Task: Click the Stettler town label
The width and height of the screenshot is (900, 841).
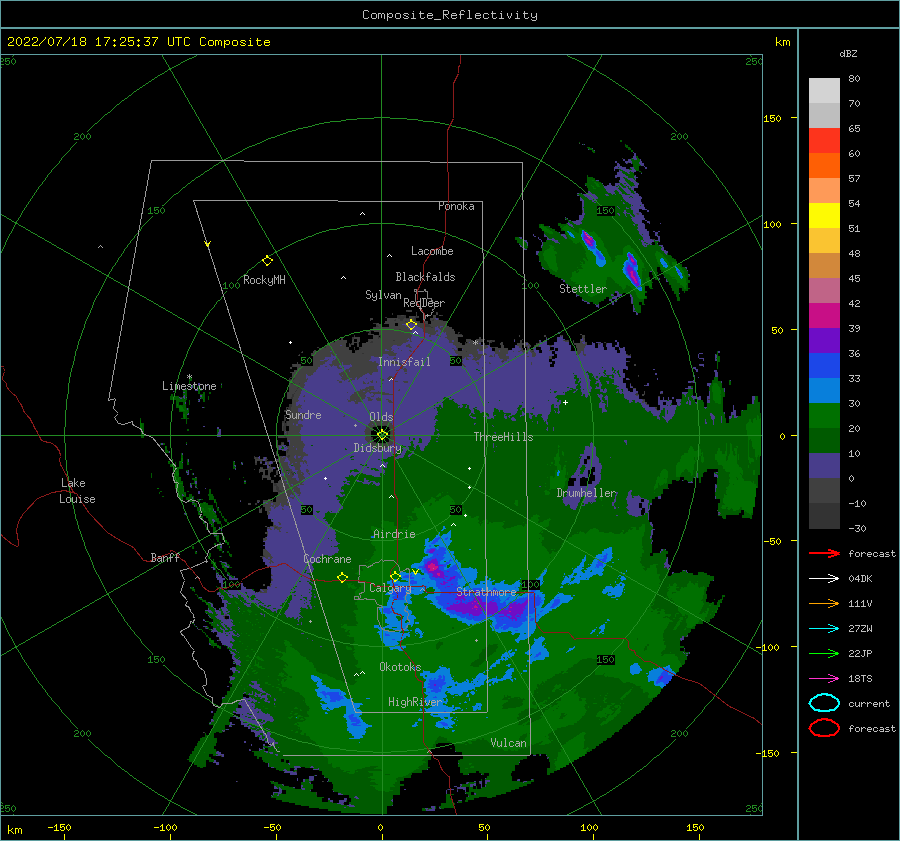Action: 583,289
